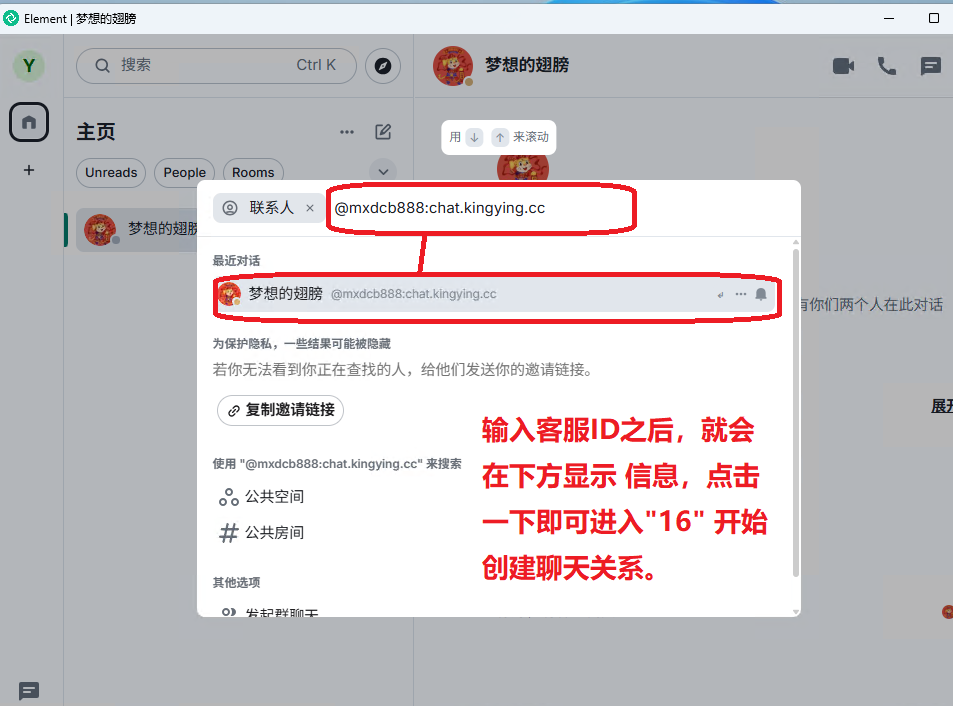Open more options for 梦想的翅膀 result
This screenshot has height=706, width=953.
click(740, 294)
